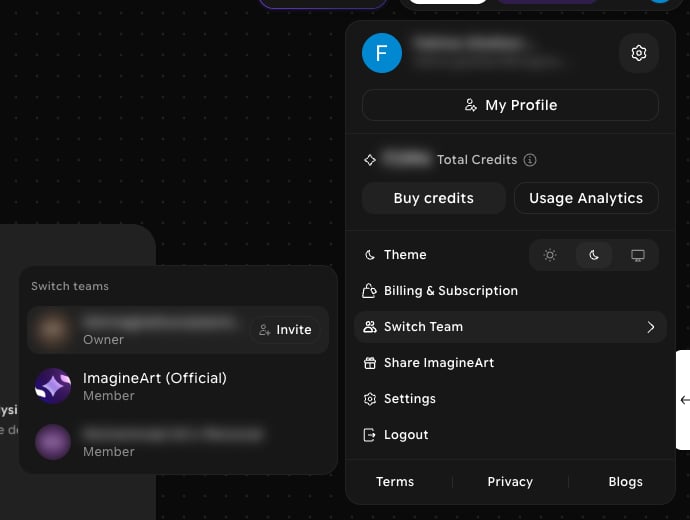690x520 pixels.
Task: Switch to light theme sun option
Action: pos(550,255)
